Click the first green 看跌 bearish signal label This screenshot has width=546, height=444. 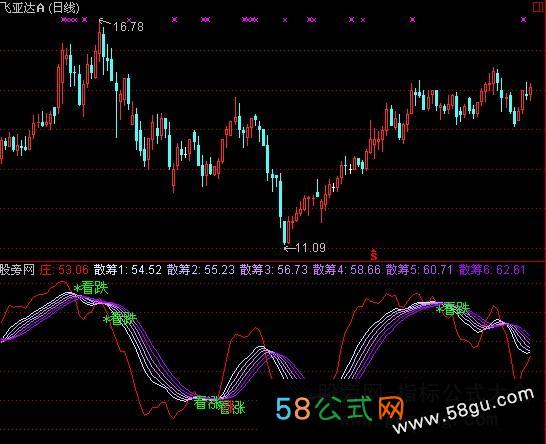point(91,288)
